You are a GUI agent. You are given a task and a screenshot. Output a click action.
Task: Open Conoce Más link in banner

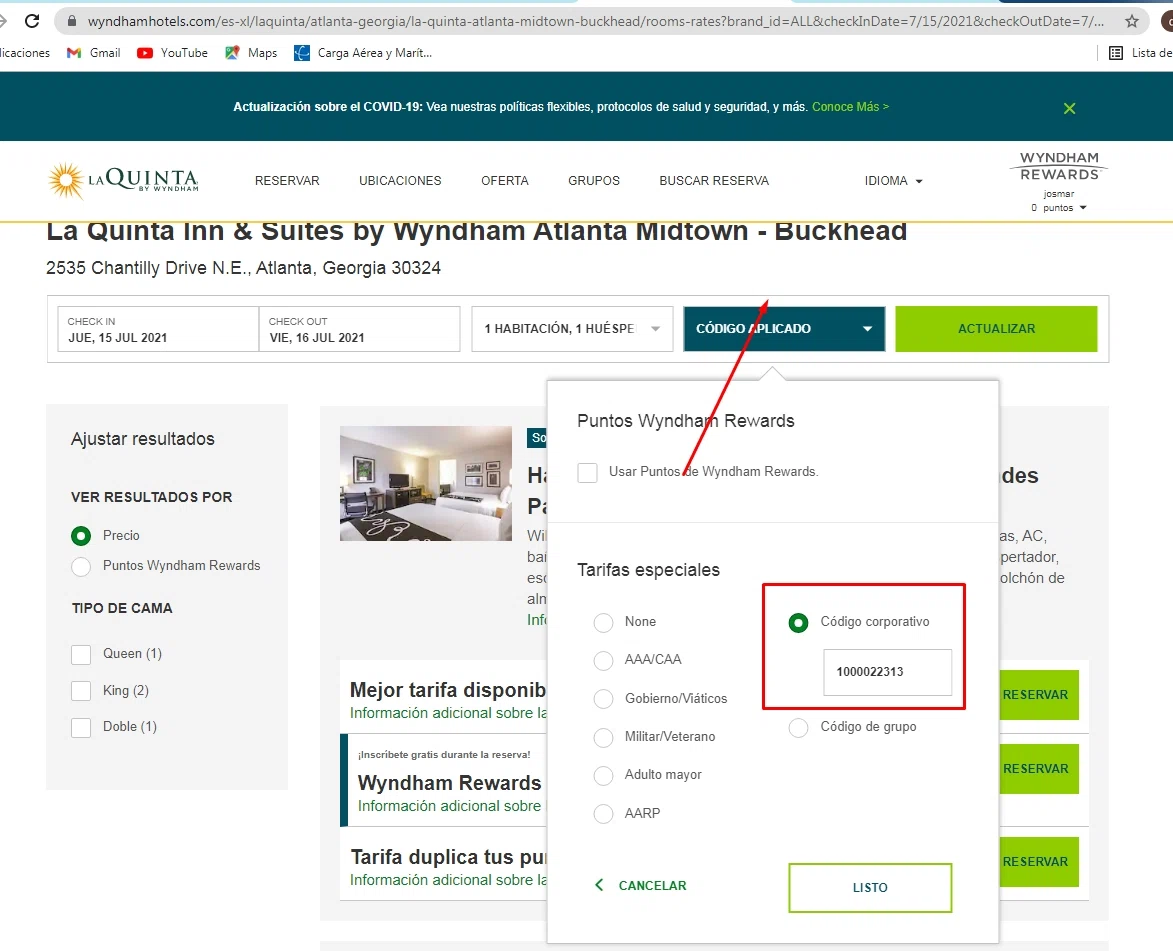[851, 107]
